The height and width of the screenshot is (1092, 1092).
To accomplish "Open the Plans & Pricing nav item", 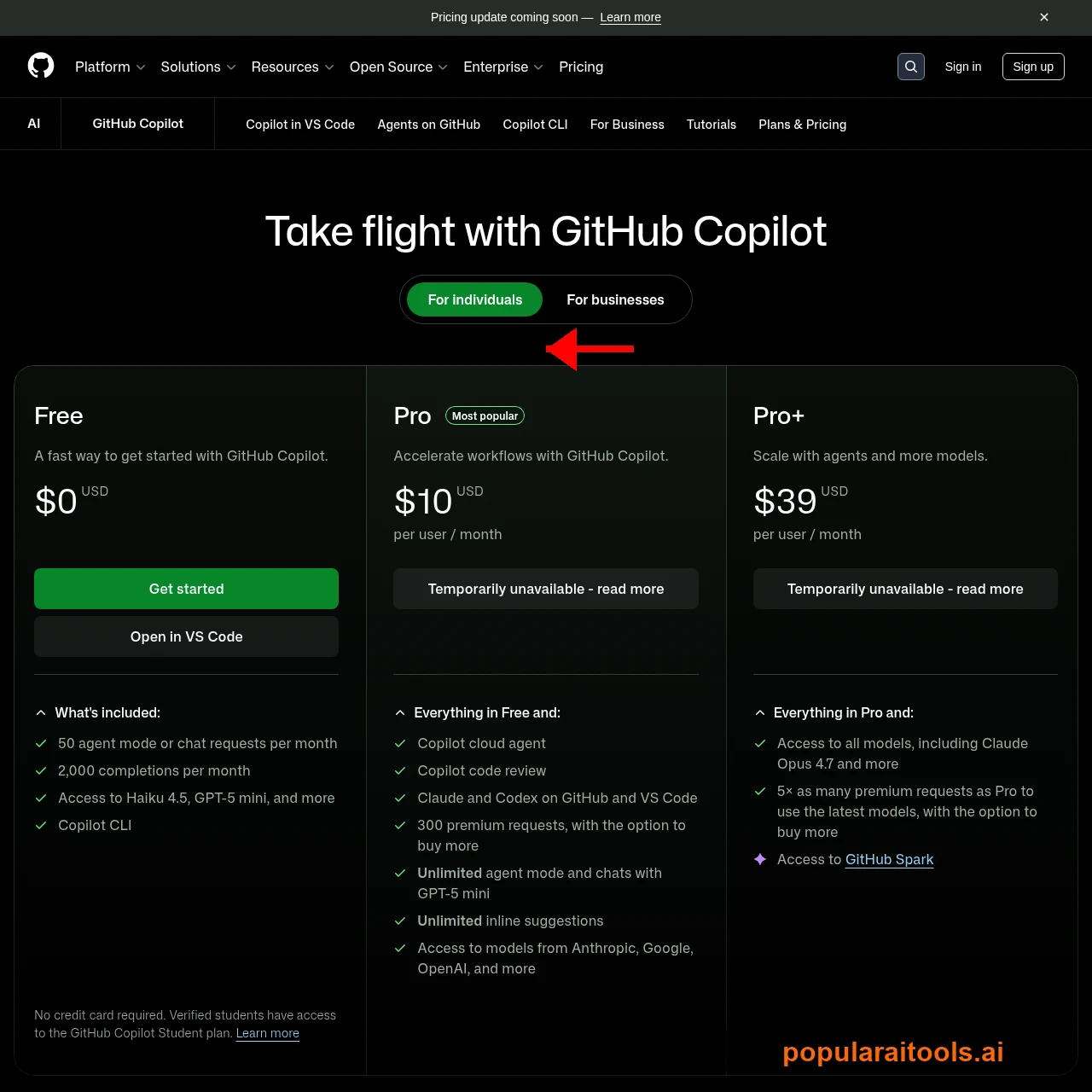I will tap(802, 124).
